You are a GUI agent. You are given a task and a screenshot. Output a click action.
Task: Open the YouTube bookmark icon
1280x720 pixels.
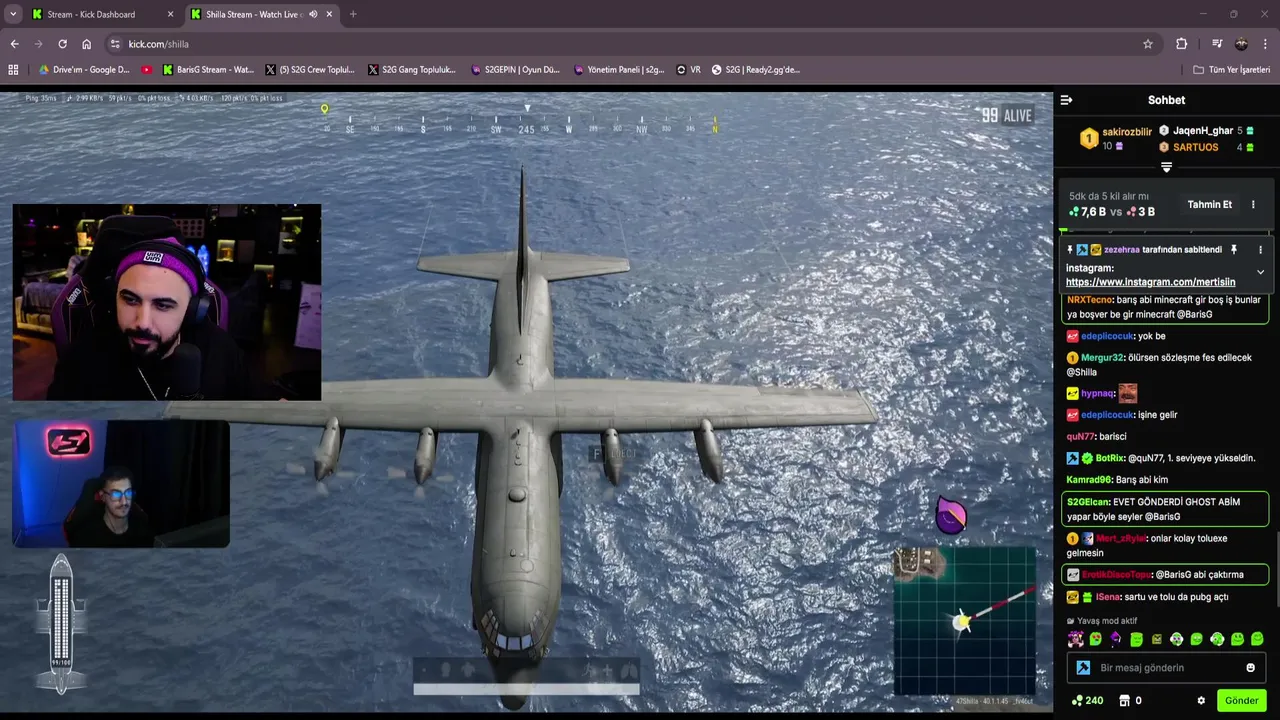pos(147,70)
